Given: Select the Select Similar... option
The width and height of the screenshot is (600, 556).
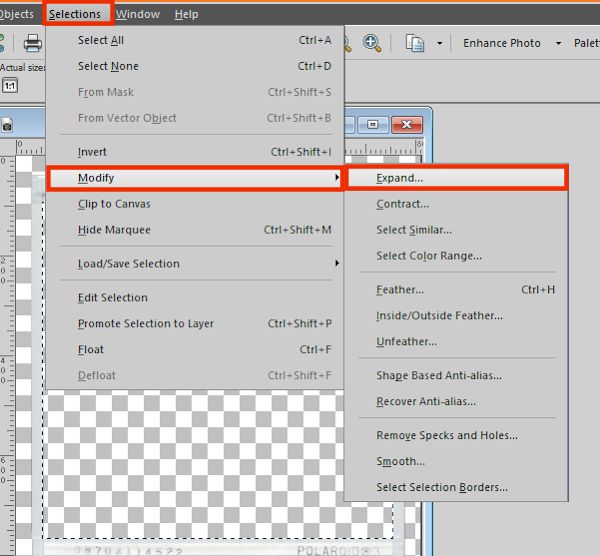Looking at the screenshot, I should 456,230.
